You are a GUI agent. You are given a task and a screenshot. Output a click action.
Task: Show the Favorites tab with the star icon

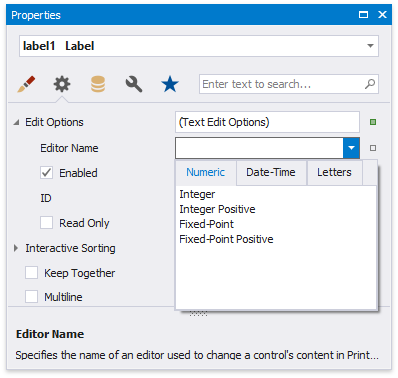(170, 84)
